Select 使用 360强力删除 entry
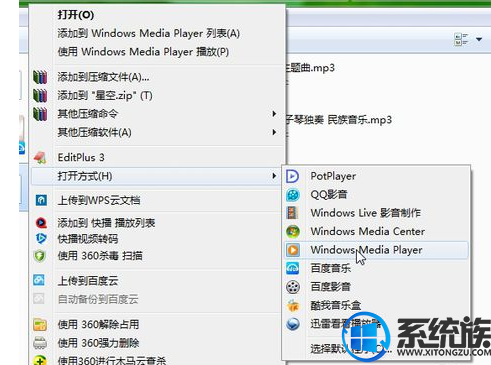 (x=156, y=343)
